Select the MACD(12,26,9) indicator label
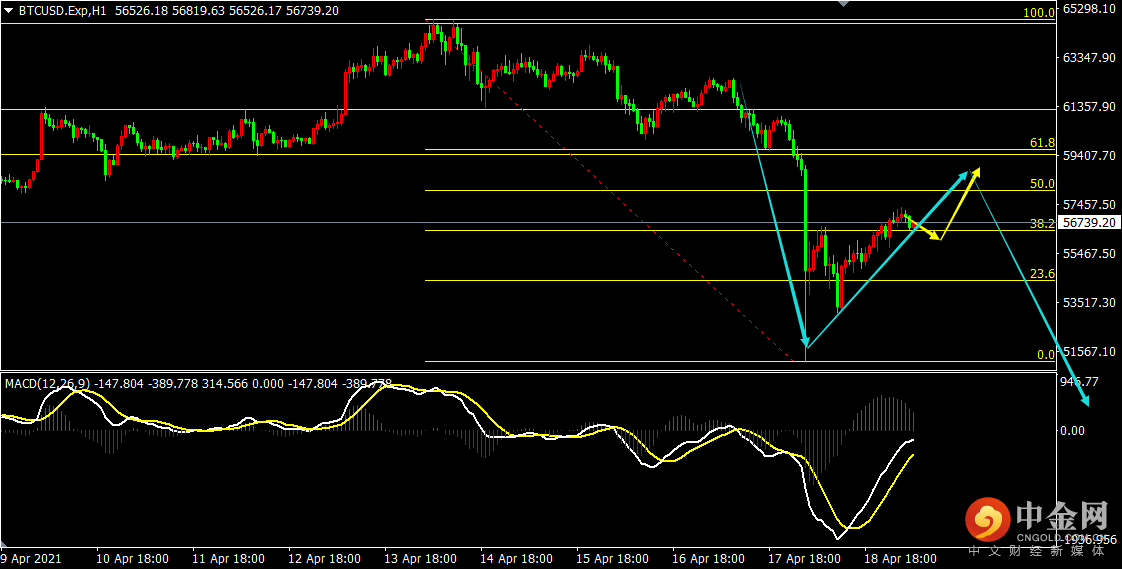This screenshot has width=1122, height=569. tap(48, 384)
